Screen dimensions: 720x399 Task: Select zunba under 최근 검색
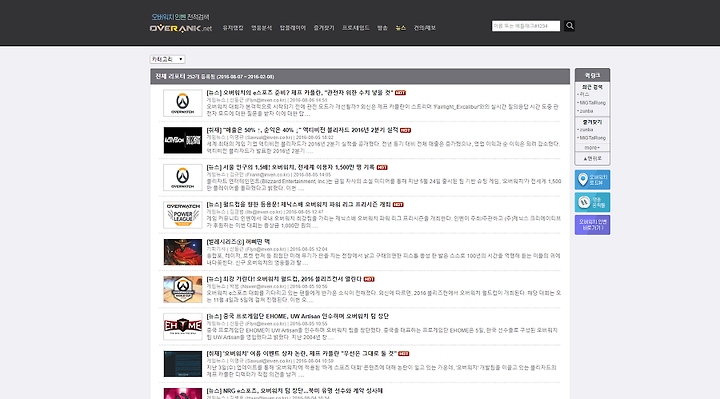pyautogui.click(x=586, y=111)
